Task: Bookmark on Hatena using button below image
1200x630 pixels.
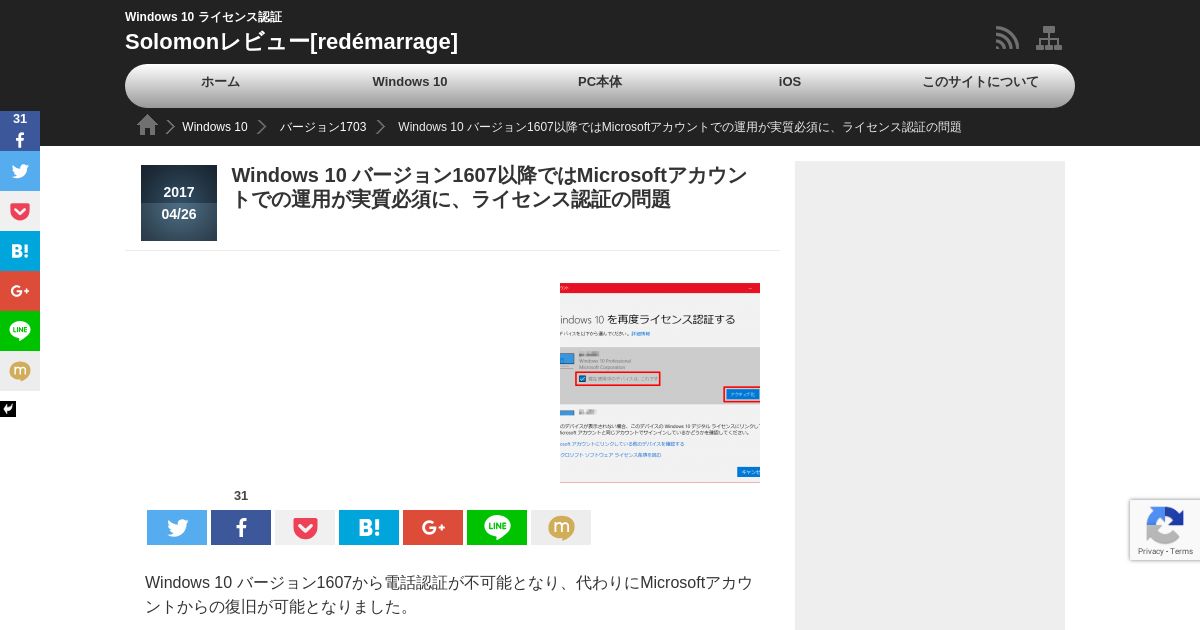Action: tap(369, 528)
